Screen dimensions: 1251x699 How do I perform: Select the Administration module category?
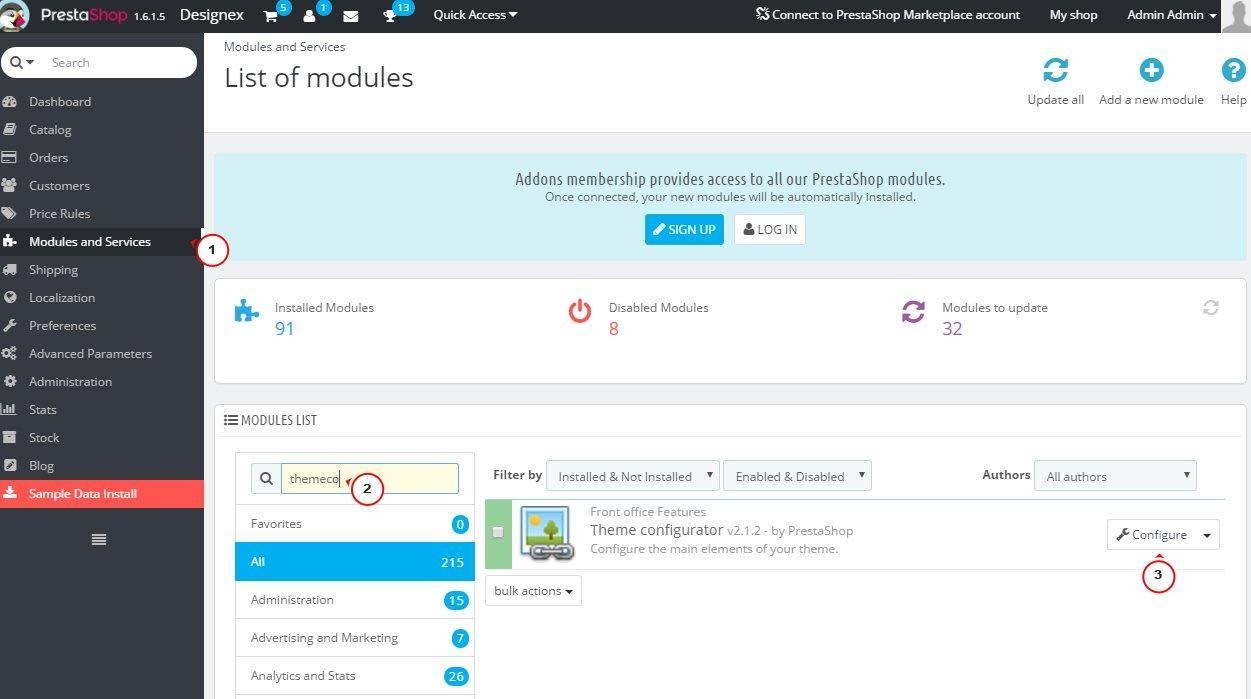tap(292, 600)
